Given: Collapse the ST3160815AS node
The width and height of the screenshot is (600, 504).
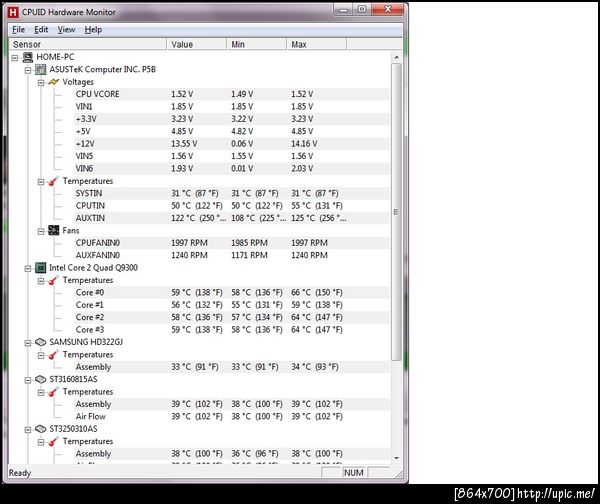Looking at the screenshot, I should coord(28,380).
